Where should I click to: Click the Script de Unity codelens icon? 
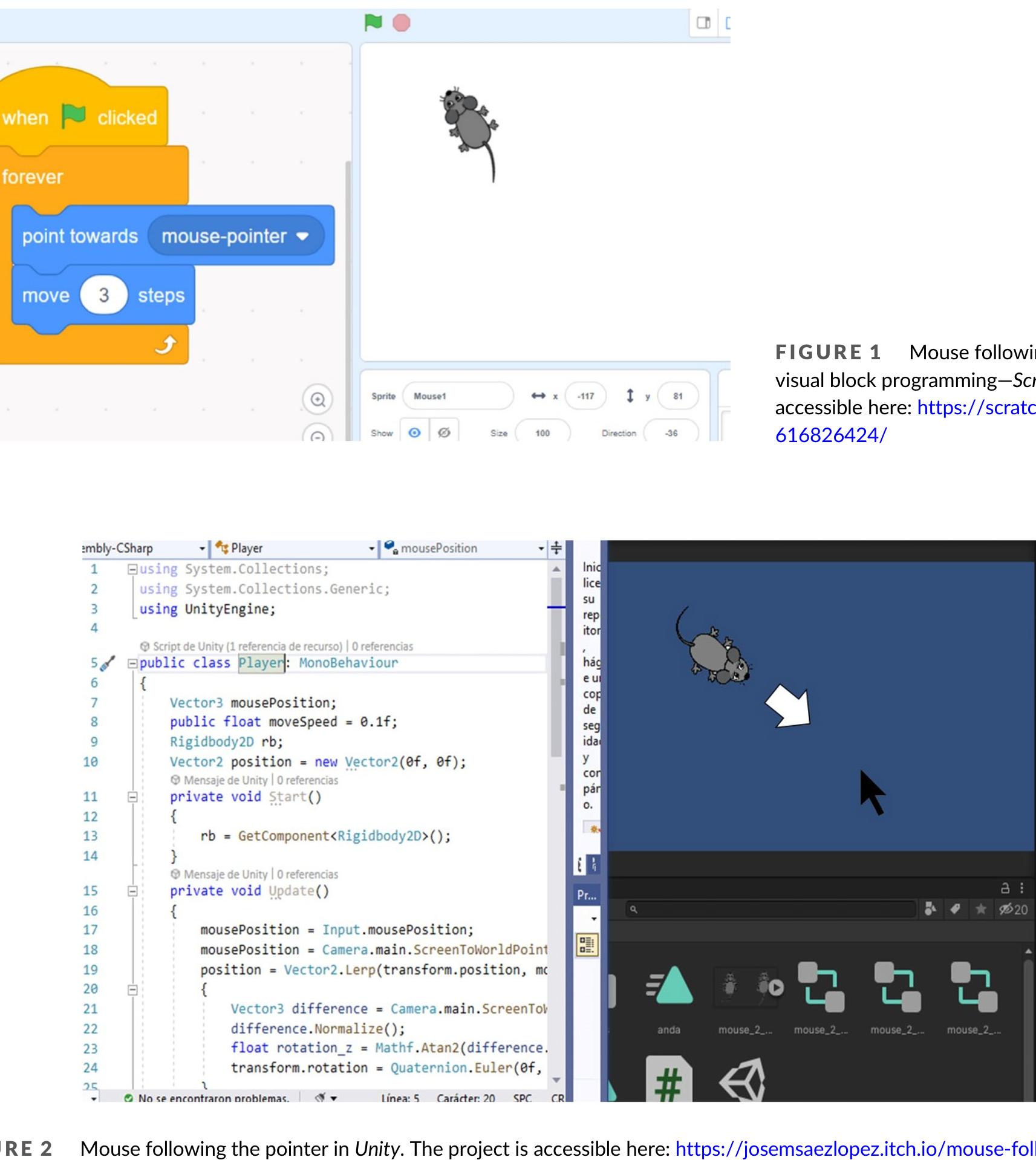145,646
